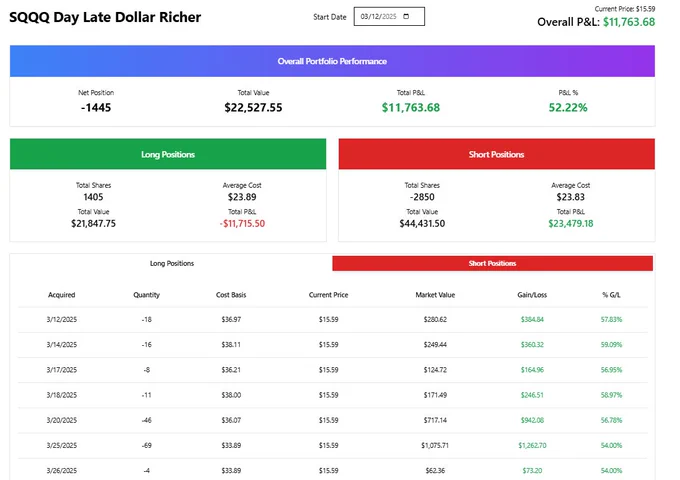Click the quantity -69 cell
680x480 pixels.
point(147,445)
